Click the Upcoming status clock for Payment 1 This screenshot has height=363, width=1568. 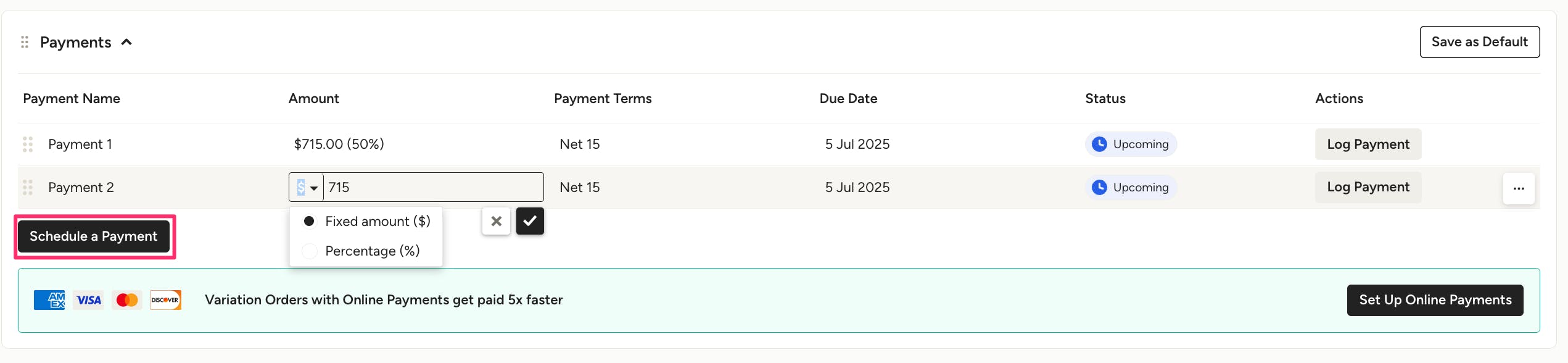click(x=1099, y=144)
